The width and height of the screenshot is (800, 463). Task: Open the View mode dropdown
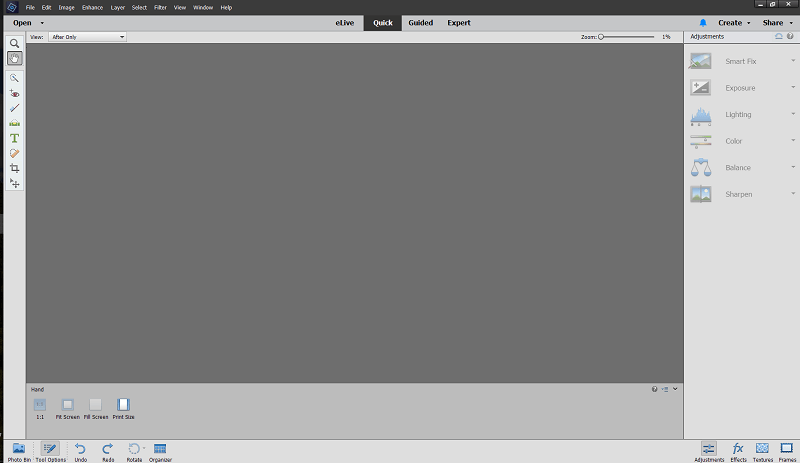pyautogui.click(x=87, y=37)
